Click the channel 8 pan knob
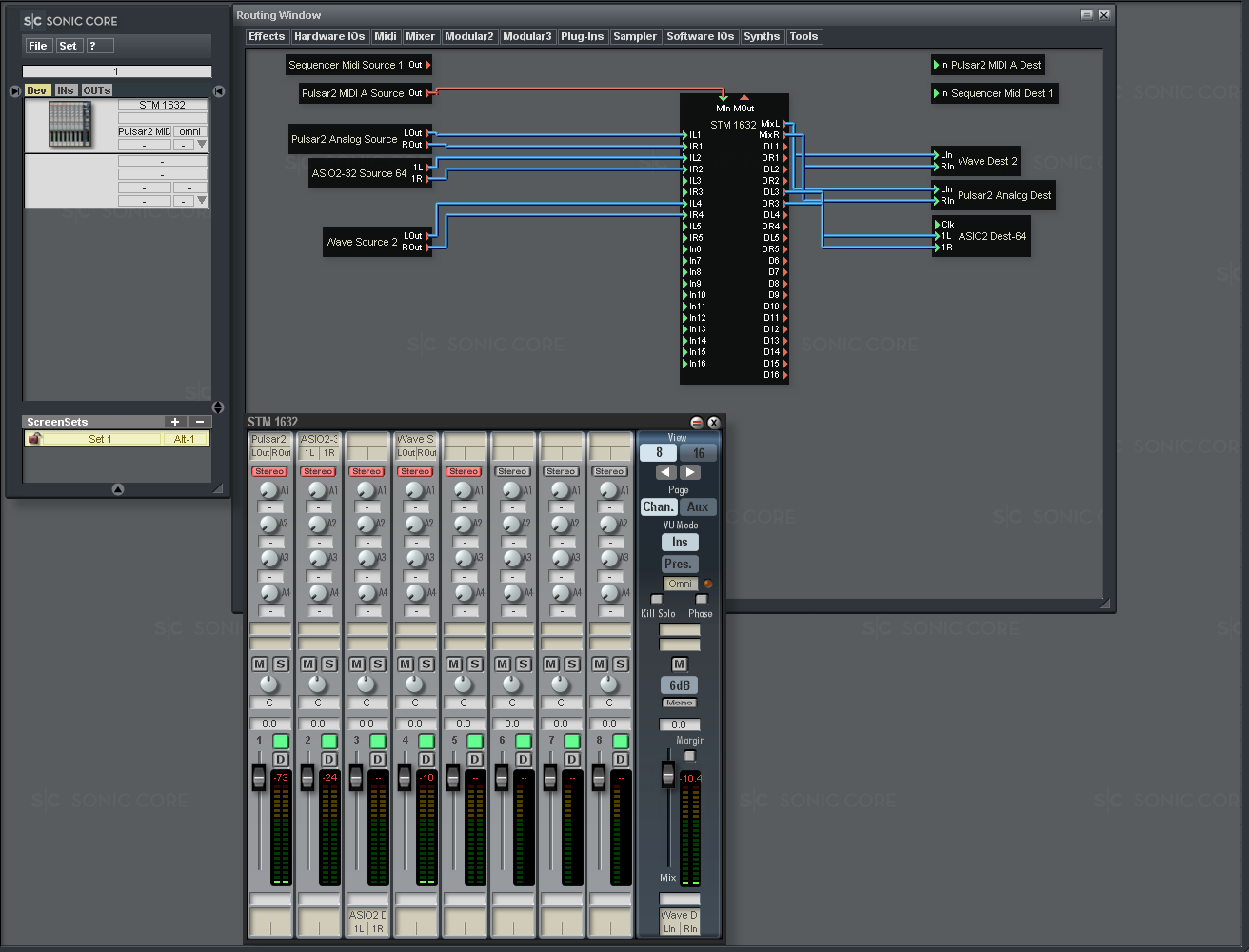The image size is (1249, 952). 608,684
